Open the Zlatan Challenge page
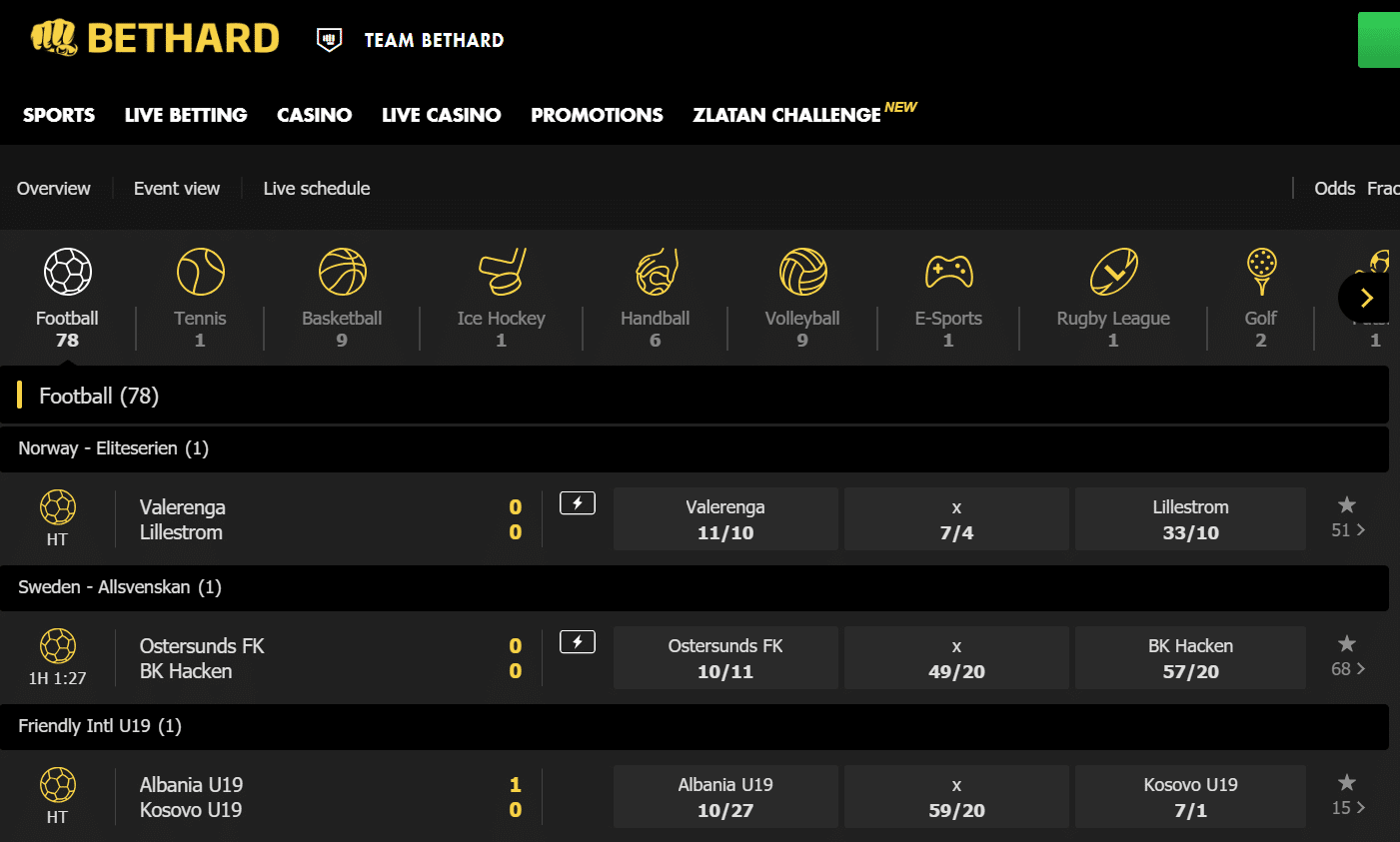The height and width of the screenshot is (842, 1400). pyautogui.click(x=786, y=115)
